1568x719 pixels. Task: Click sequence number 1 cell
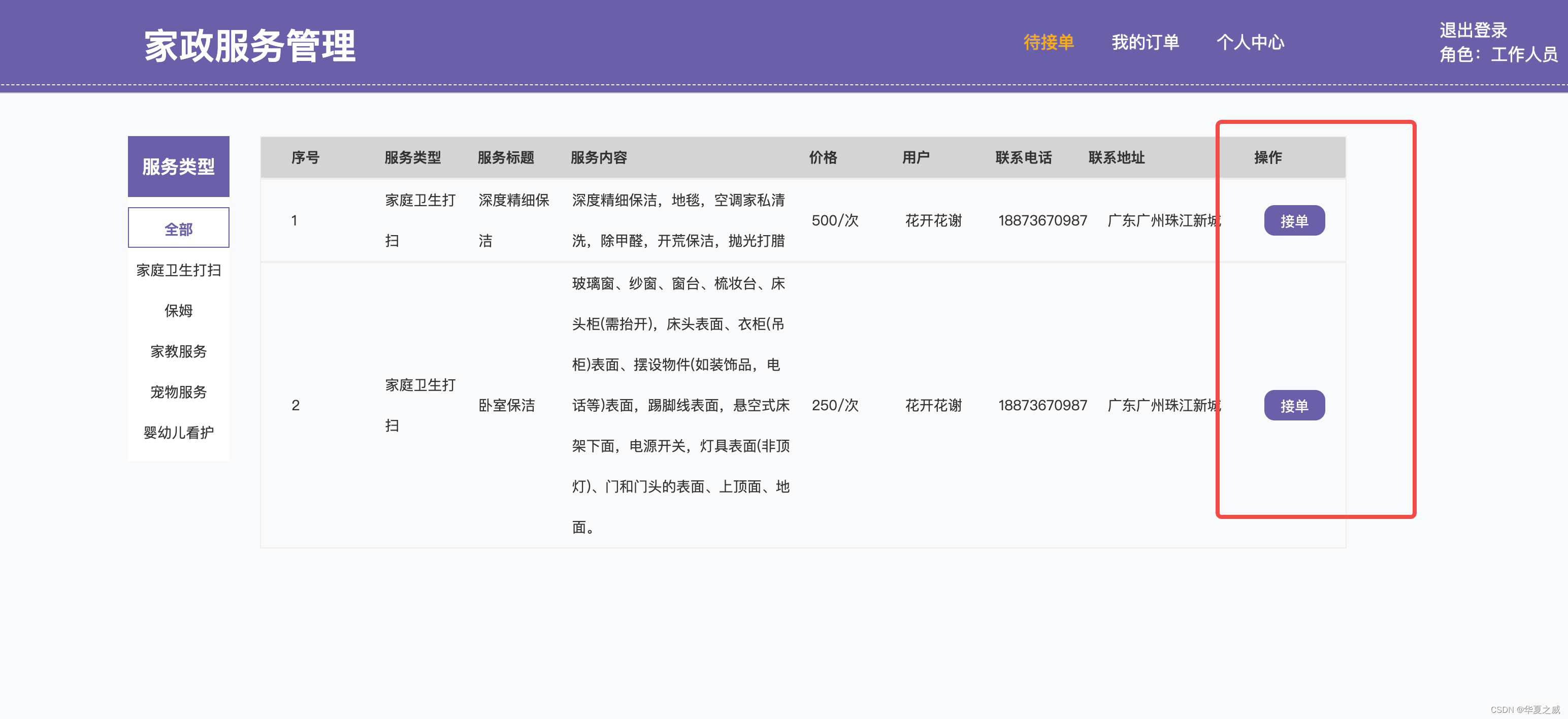pos(294,220)
